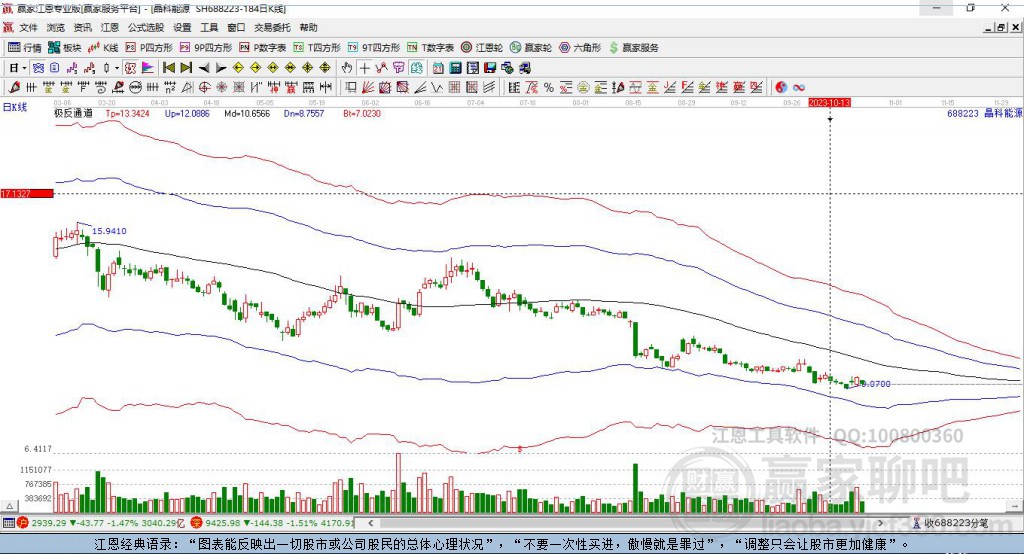Screen dimensions: 1024x554
Task: Toggle the crosshair cursor tool
Action: coord(364,68)
